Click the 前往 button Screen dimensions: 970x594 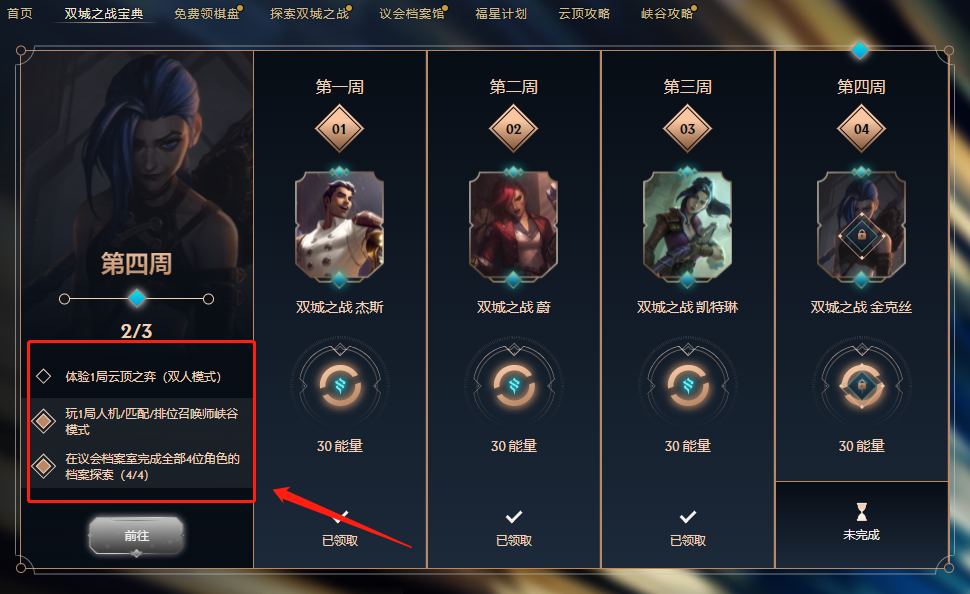[137, 535]
